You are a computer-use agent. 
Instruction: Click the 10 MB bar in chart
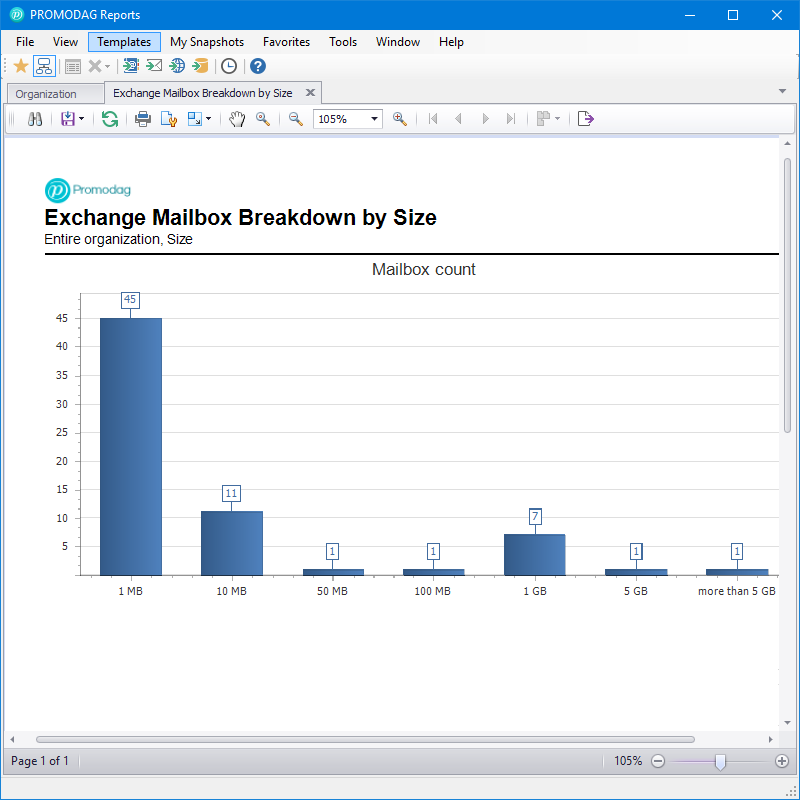(x=232, y=543)
